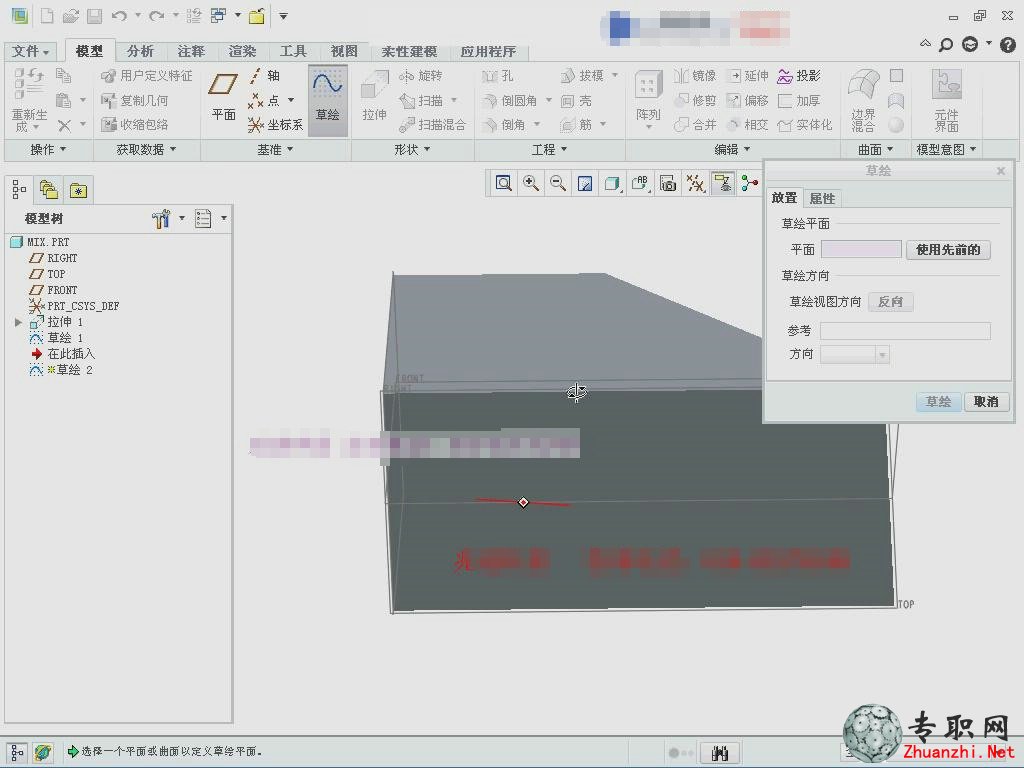This screenshot has width=1024, height=768.
Task: Click the 草绘 button in dialog
Action: point(938,402)
